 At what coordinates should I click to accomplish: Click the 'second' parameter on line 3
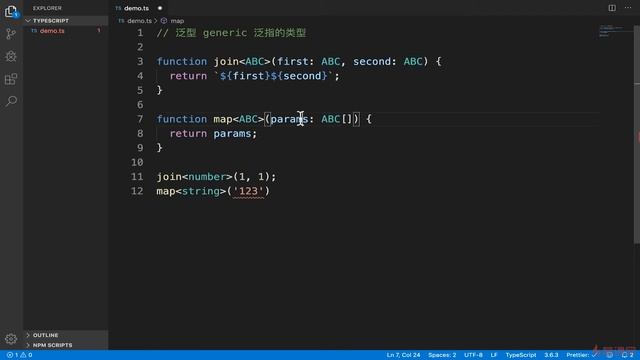[371, 62]
